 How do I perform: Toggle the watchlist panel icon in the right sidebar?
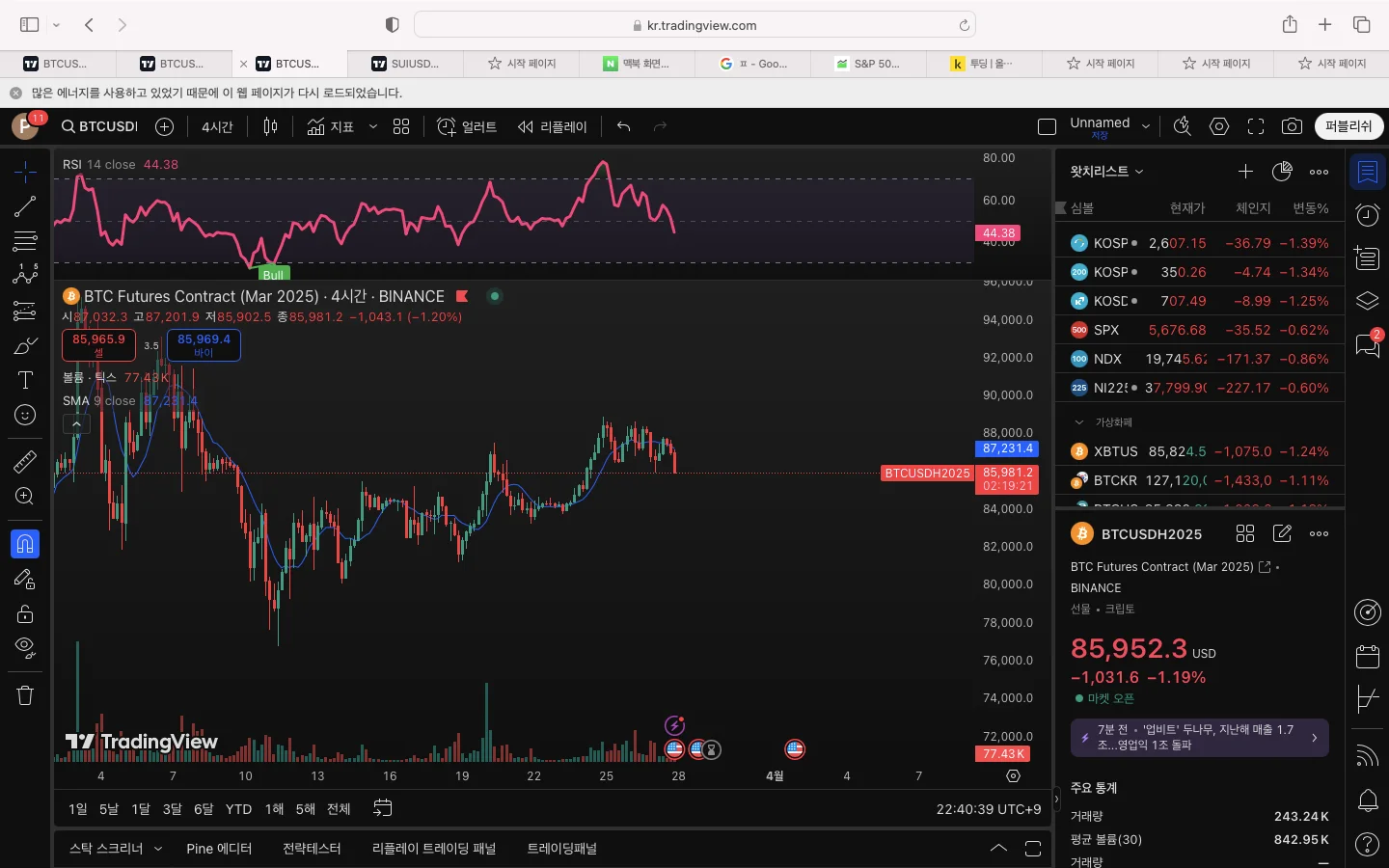[1368, 172]
